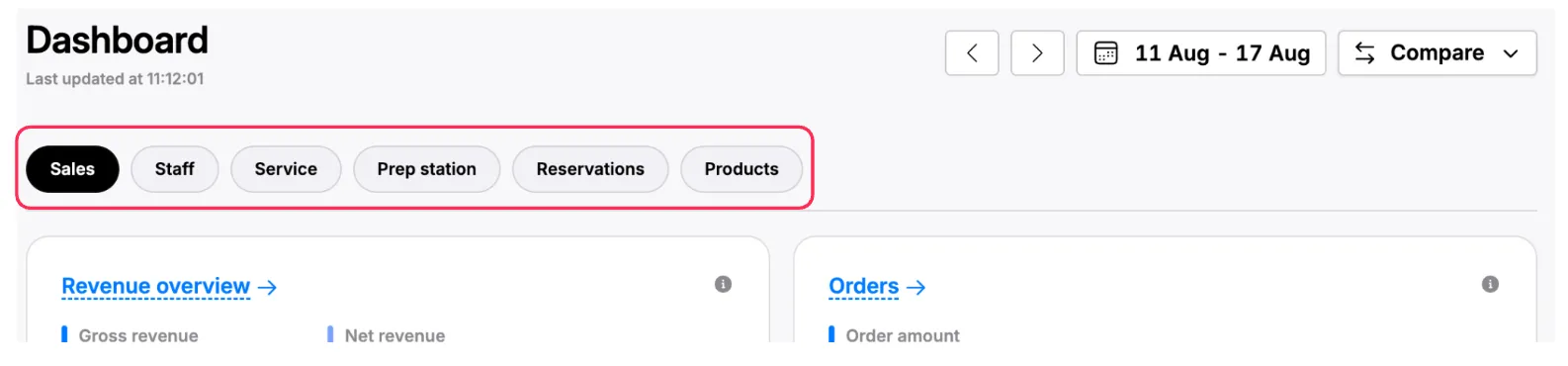View the Reservations tab
The image size is (1568, 366).
[590, 169]
